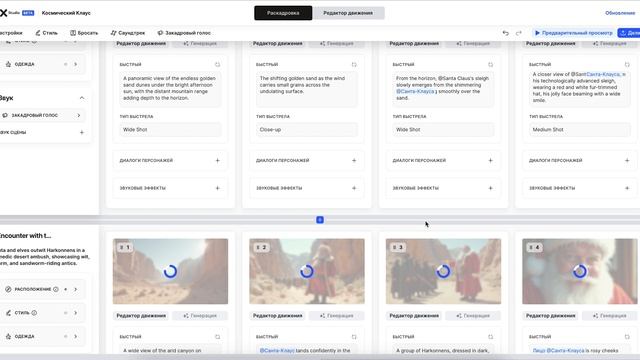Expand lower ОДЕЖДА sidebar row arrow
Viewport: 640px width, 360px height.
pyautogui.click(x=76, y=336)
